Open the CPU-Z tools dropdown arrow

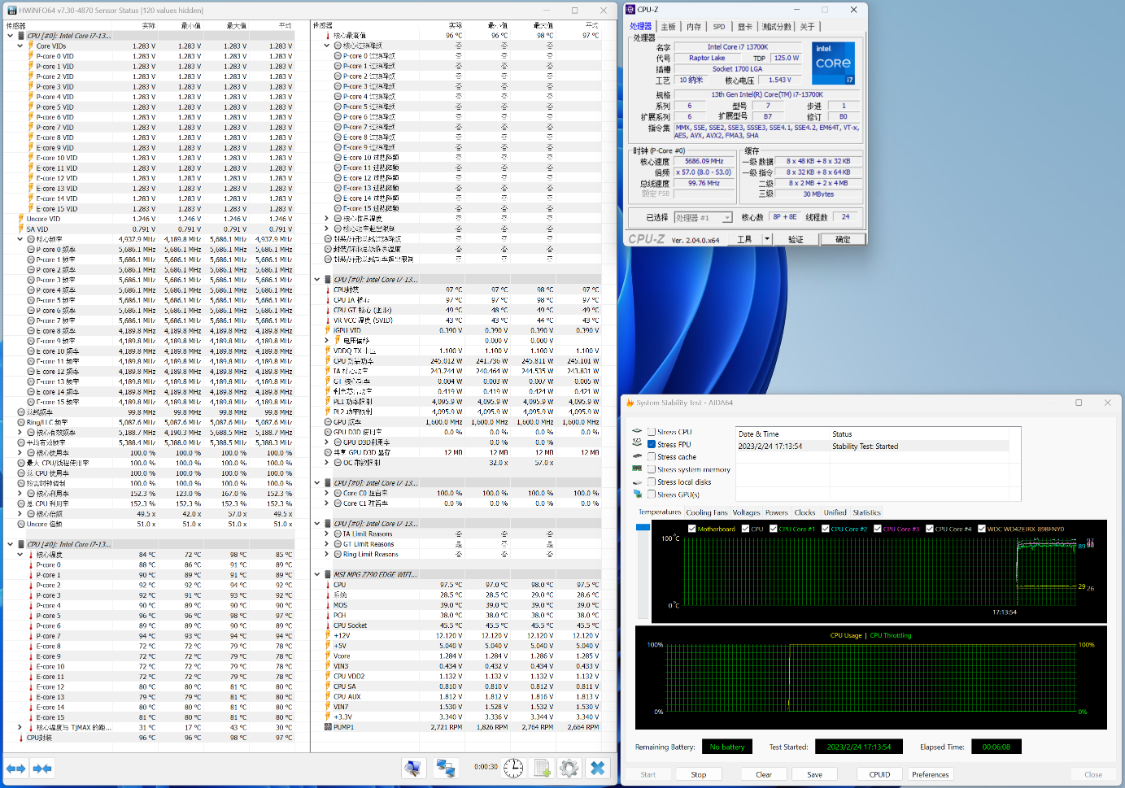click(769, 240)
